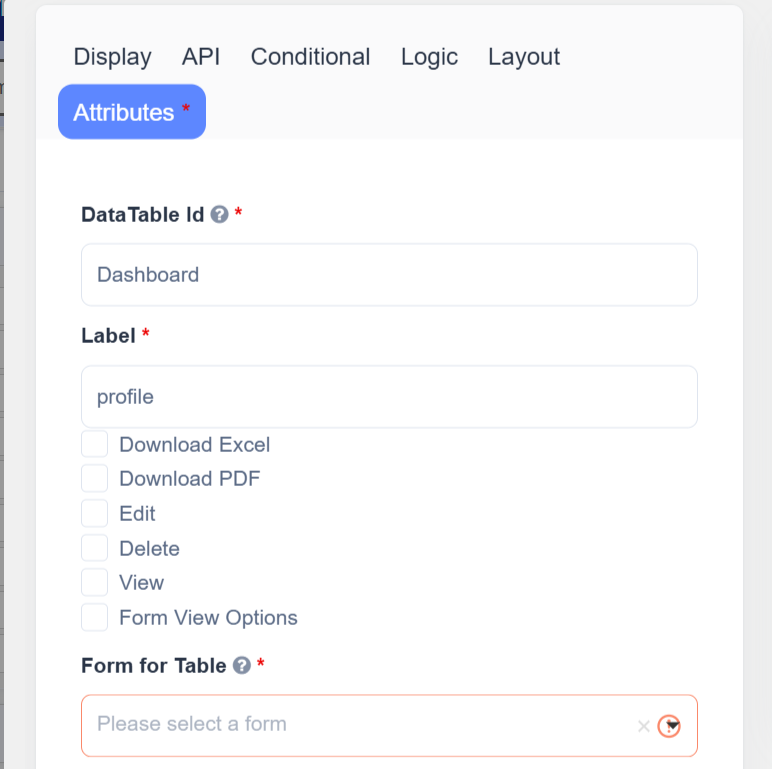Click the DataTable Id help icon
The height and width of the screenshot is (769, 772).
(x=220, y=214)
